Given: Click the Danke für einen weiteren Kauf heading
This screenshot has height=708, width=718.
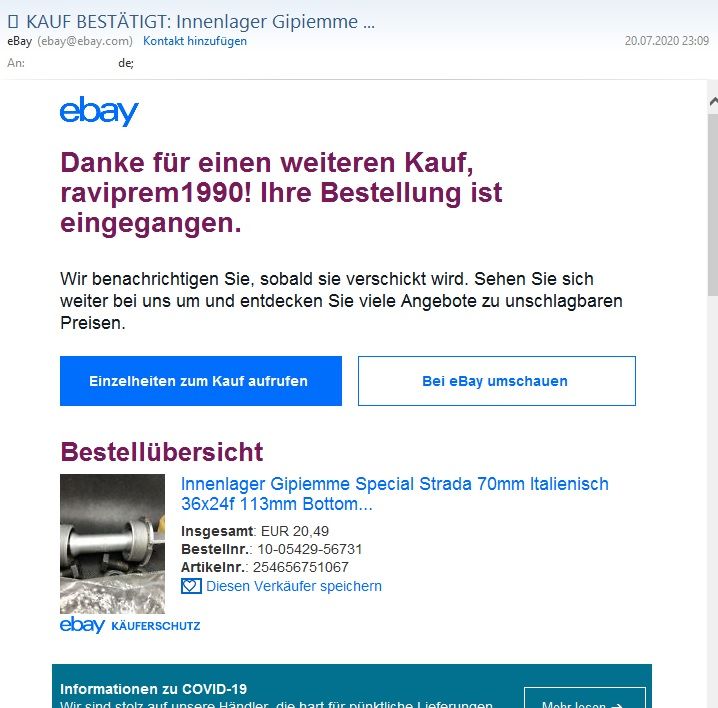Looking at the screenshot, I should click(x=281, y=193).
